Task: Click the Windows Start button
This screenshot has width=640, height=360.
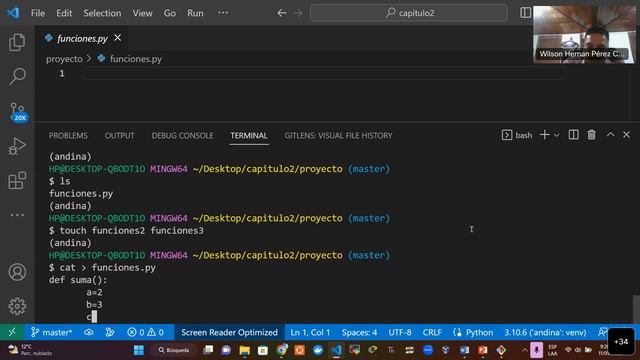Action: [x=139, y=350]
